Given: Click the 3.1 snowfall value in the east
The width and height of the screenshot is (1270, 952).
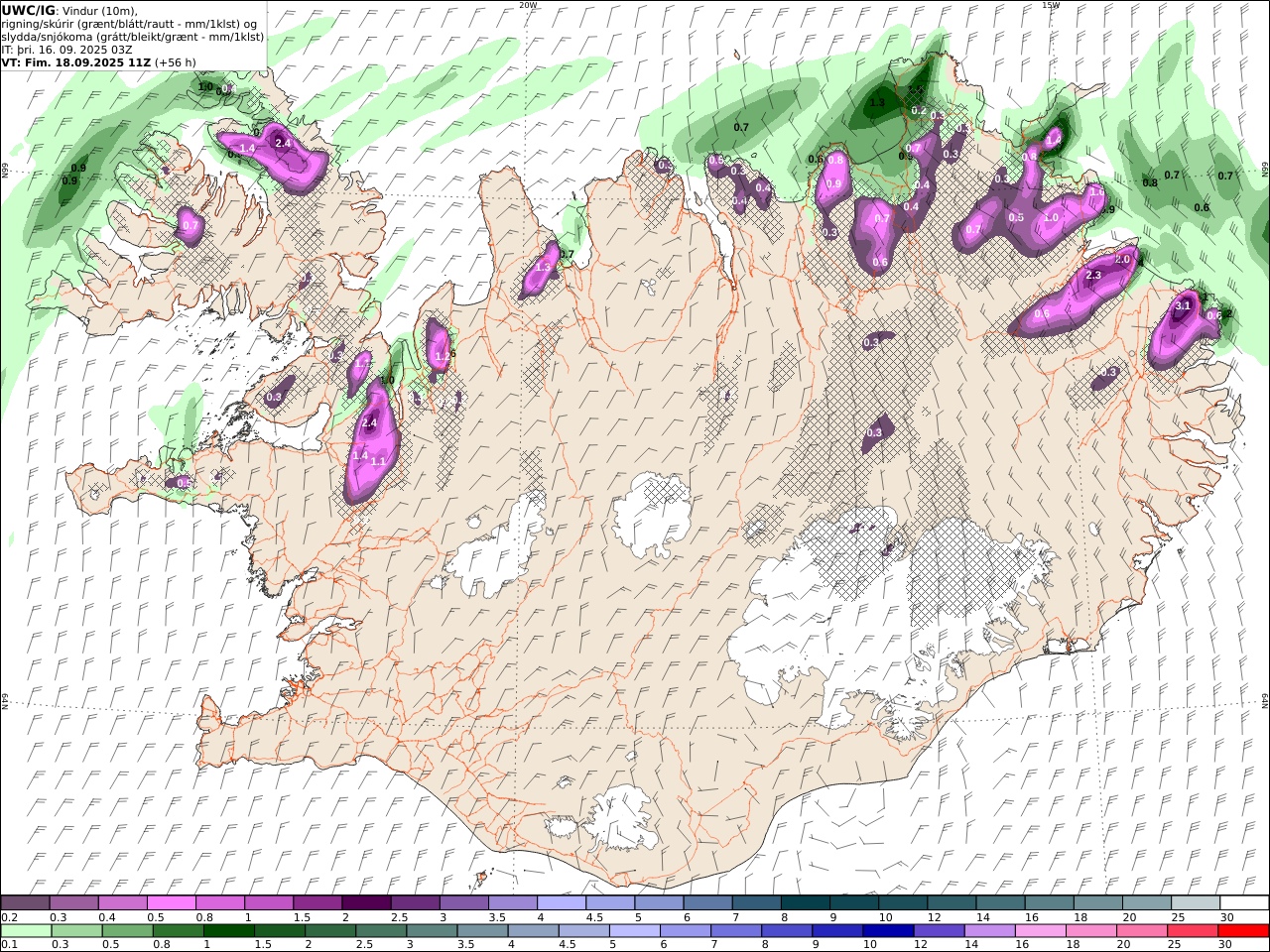Looking at the screenshot, I should (x=1182, y=305).
